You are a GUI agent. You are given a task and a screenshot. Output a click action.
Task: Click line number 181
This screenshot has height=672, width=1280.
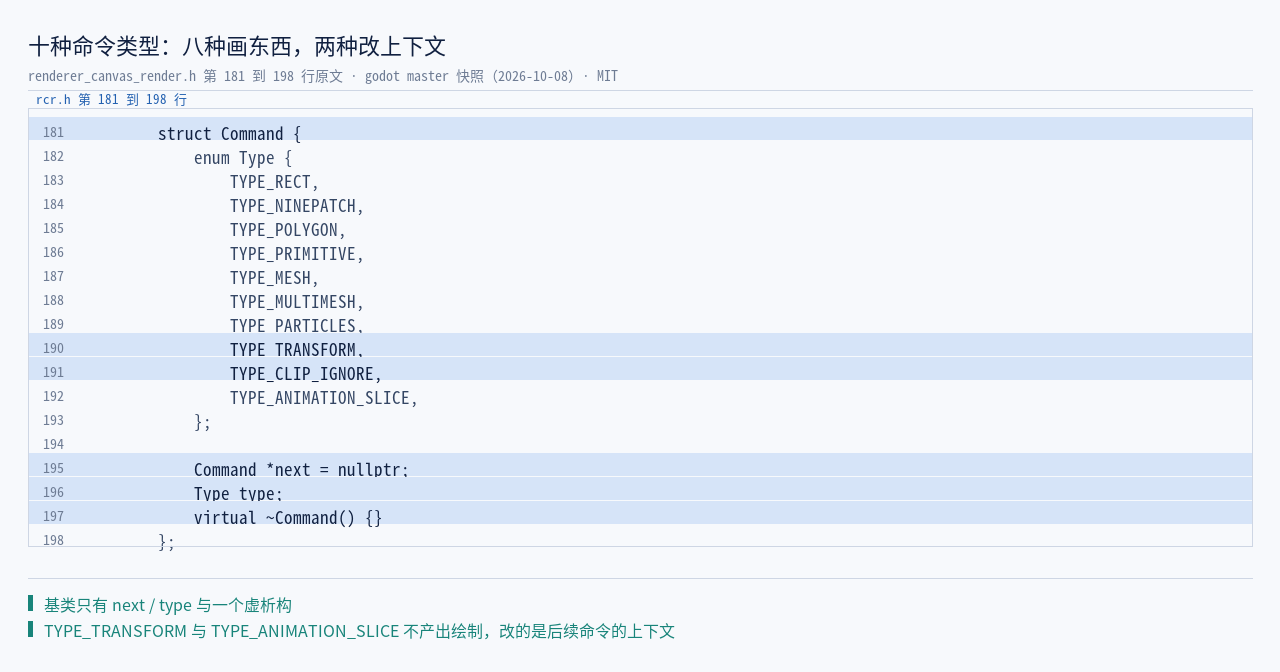click(53, 133)
